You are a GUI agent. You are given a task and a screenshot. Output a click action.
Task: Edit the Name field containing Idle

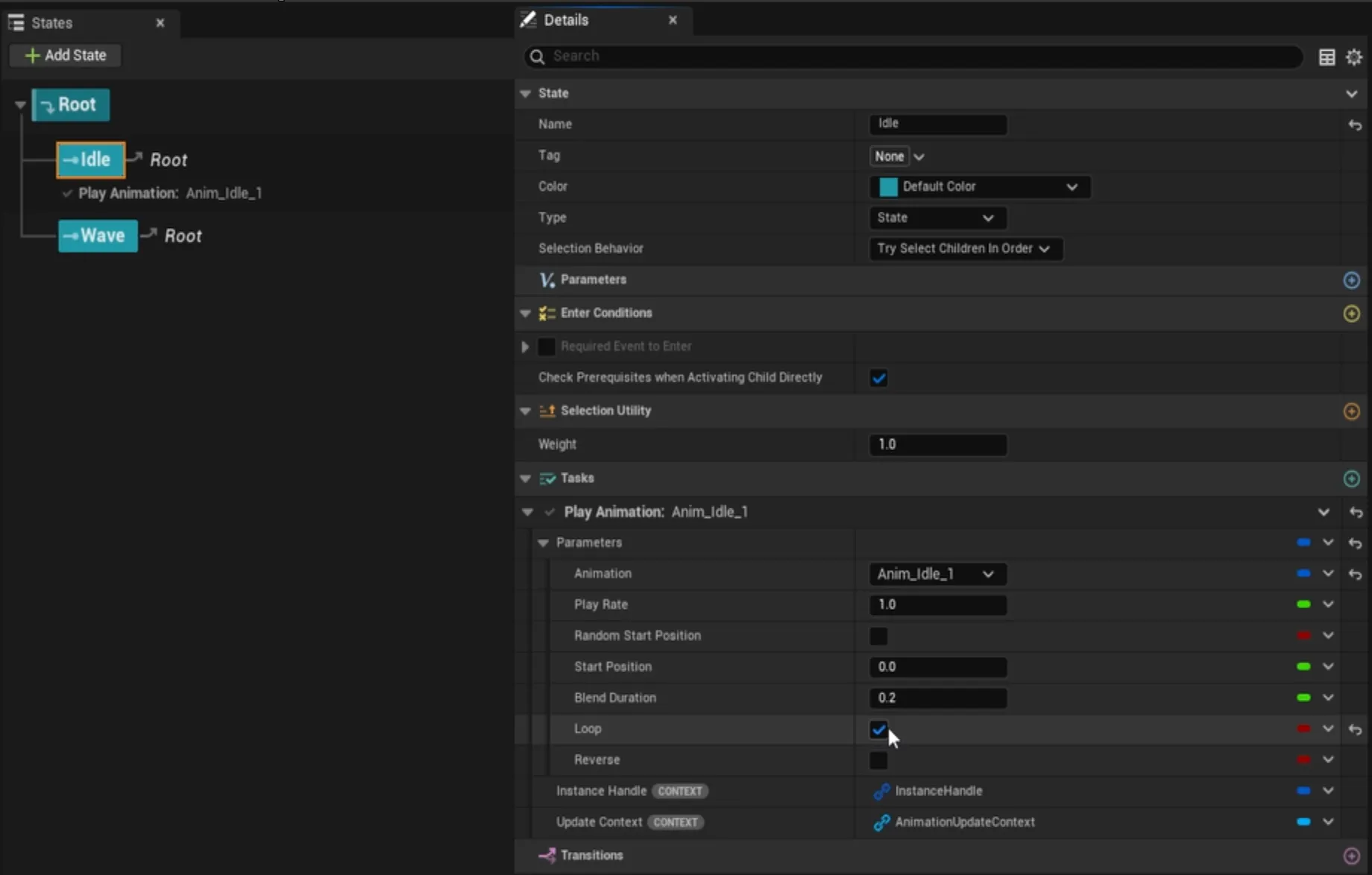[x=938, y=124]
